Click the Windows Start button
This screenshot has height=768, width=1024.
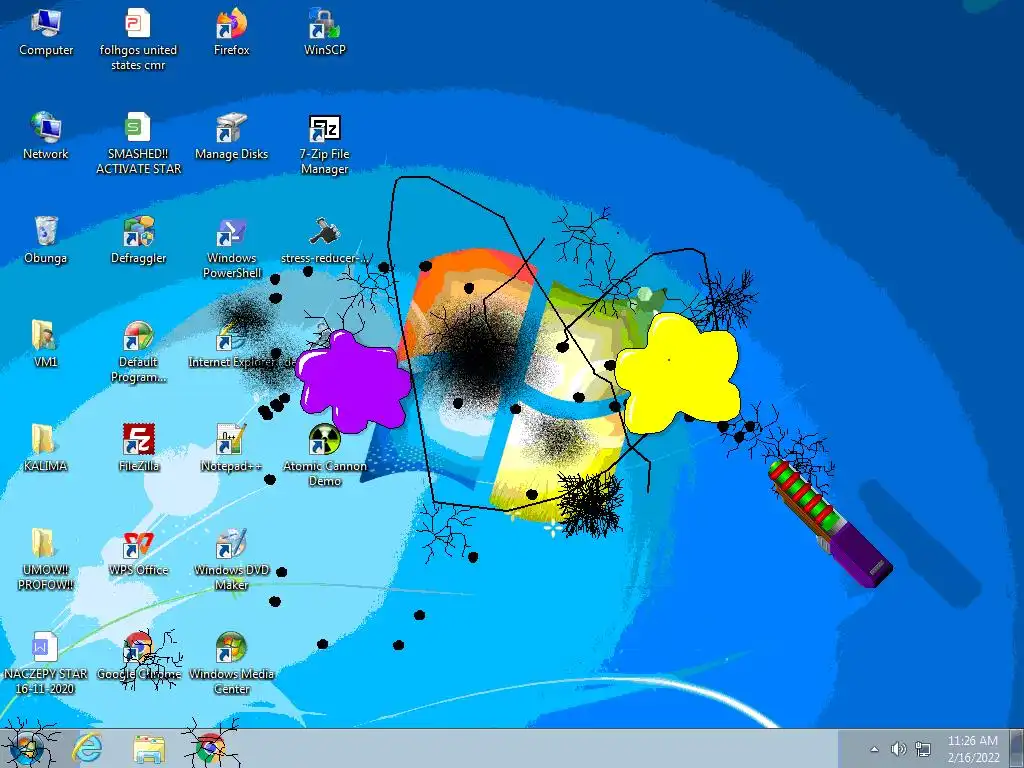click(27, 749)
